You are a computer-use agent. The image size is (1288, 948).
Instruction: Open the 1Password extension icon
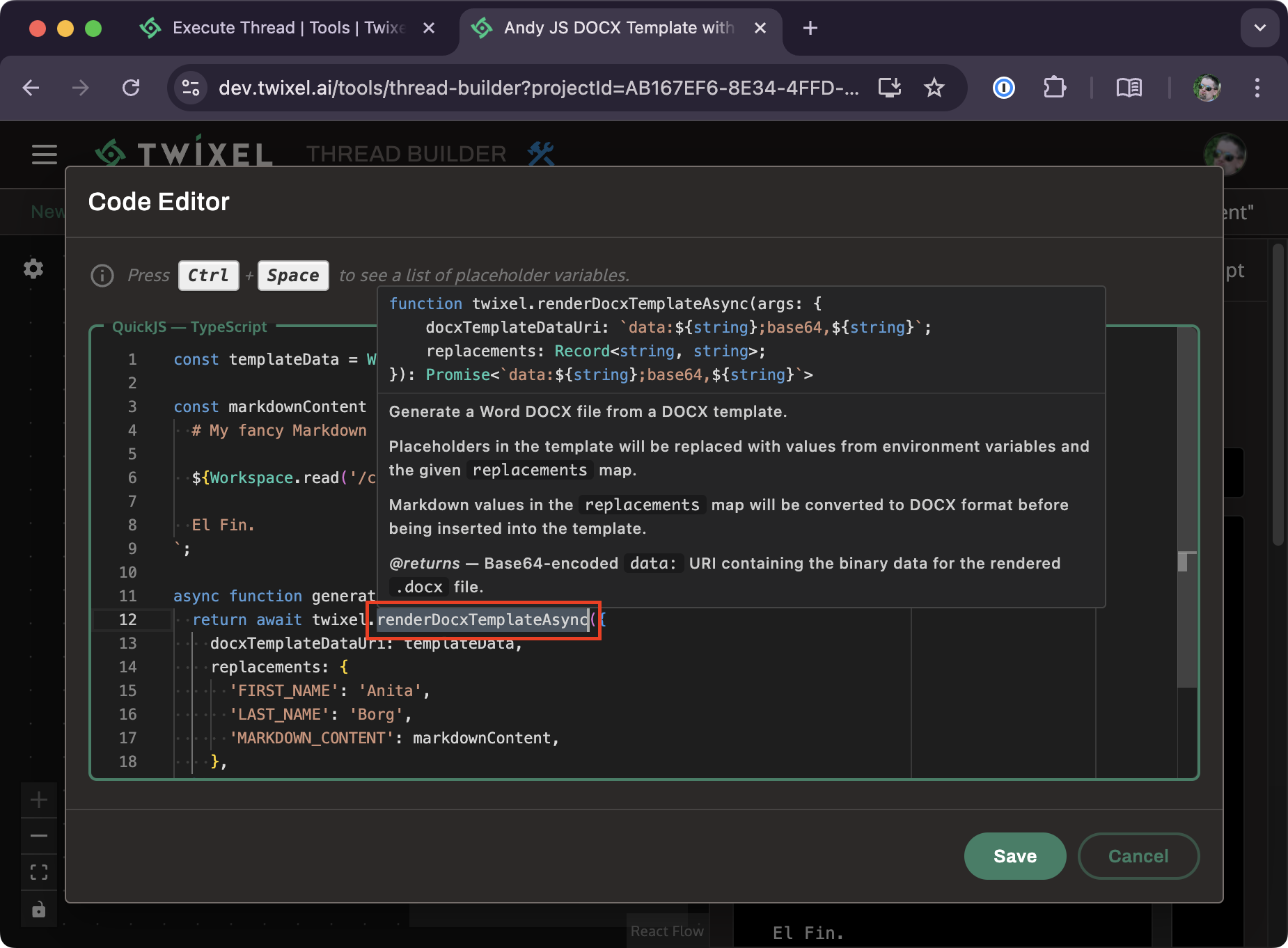(1003, 88)
